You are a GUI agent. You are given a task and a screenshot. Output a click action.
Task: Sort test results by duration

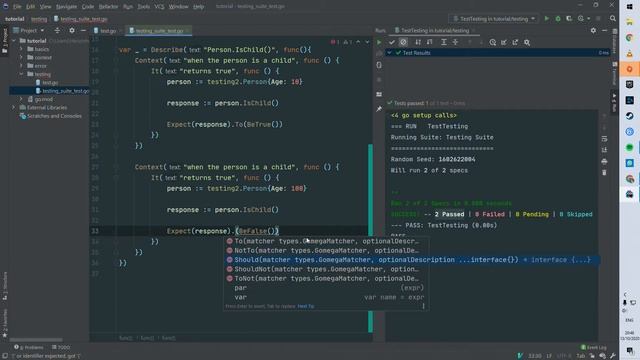pyautogui.click(x=429, y=42)
